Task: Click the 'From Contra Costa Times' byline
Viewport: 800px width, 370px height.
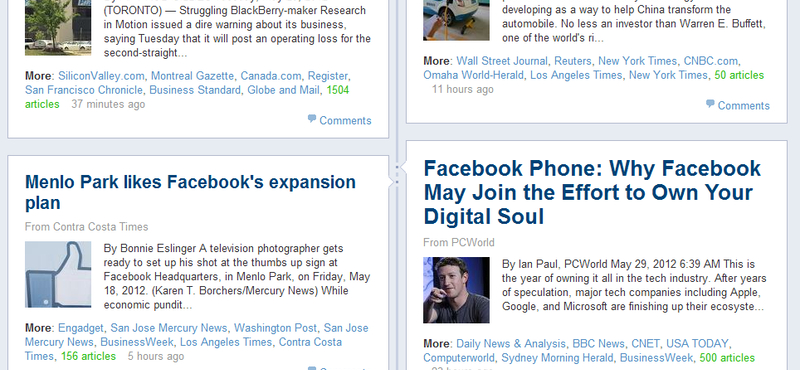Action: (87, 227)
